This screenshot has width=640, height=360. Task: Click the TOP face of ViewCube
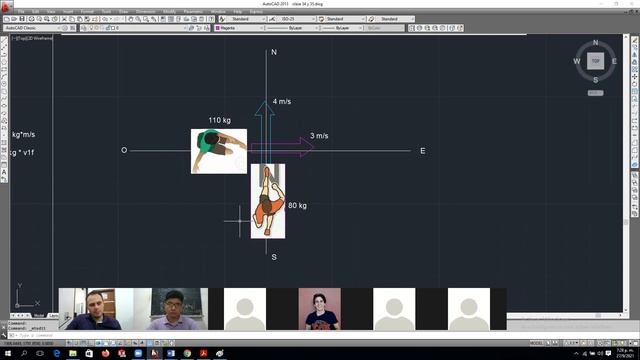[x=596, y=61]
